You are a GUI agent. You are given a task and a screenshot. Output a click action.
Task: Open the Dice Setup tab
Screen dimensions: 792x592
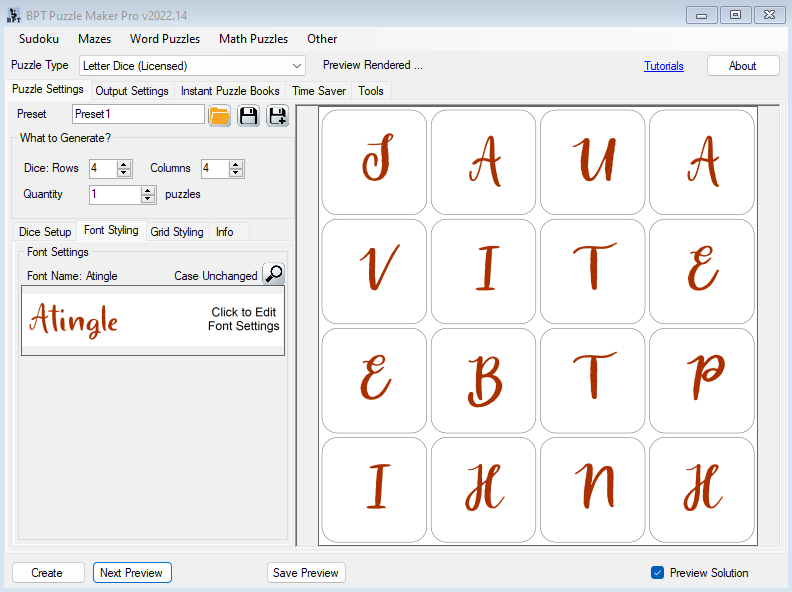click(45, 232)
